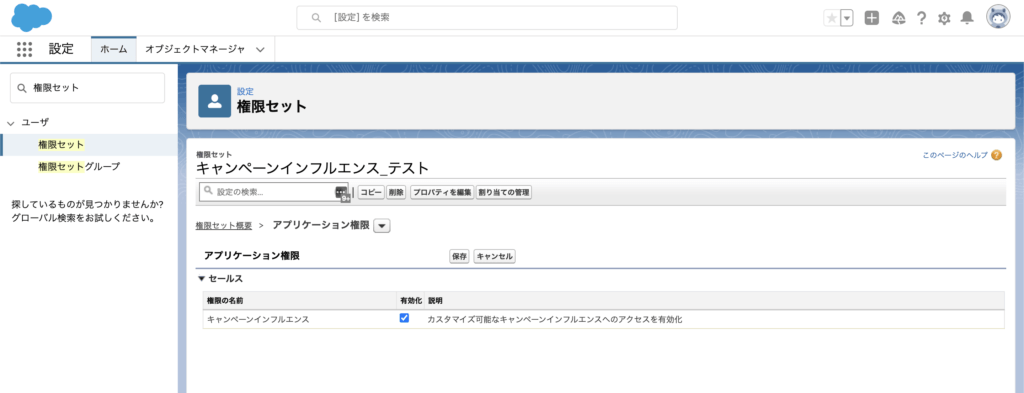
Task: Open the App Launcher grid icon
Action: point(24,49)
